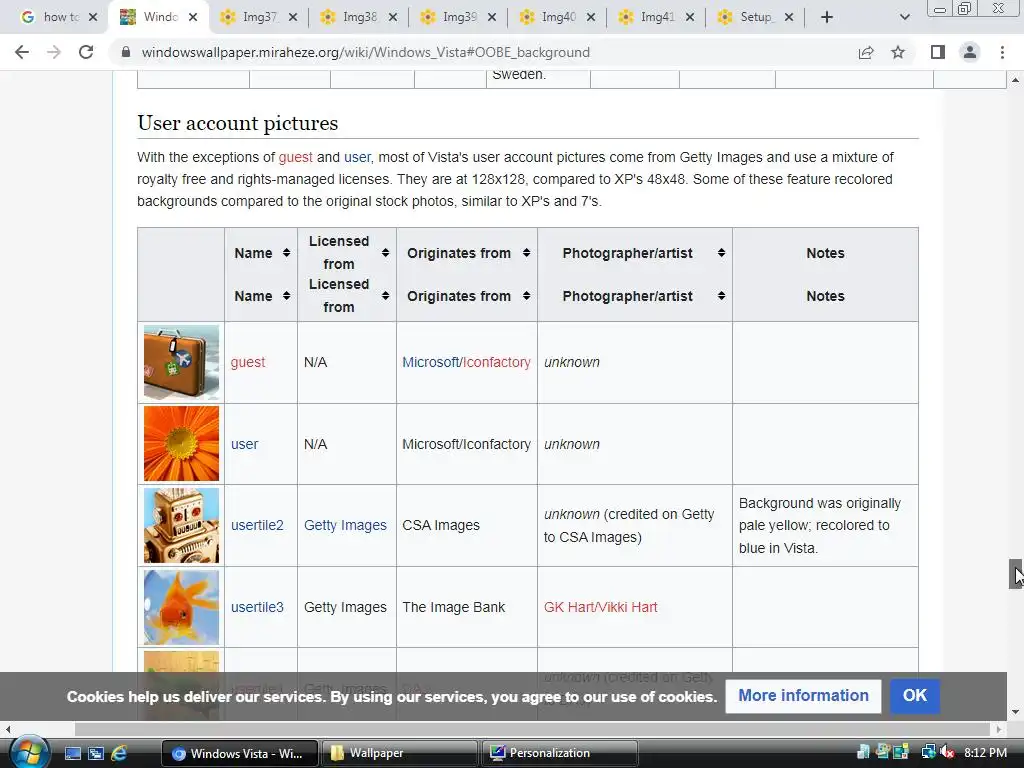The image size is (1024, 768).
Task: Switch to Personalization window in taskbar
Action: tap(559, 753)
